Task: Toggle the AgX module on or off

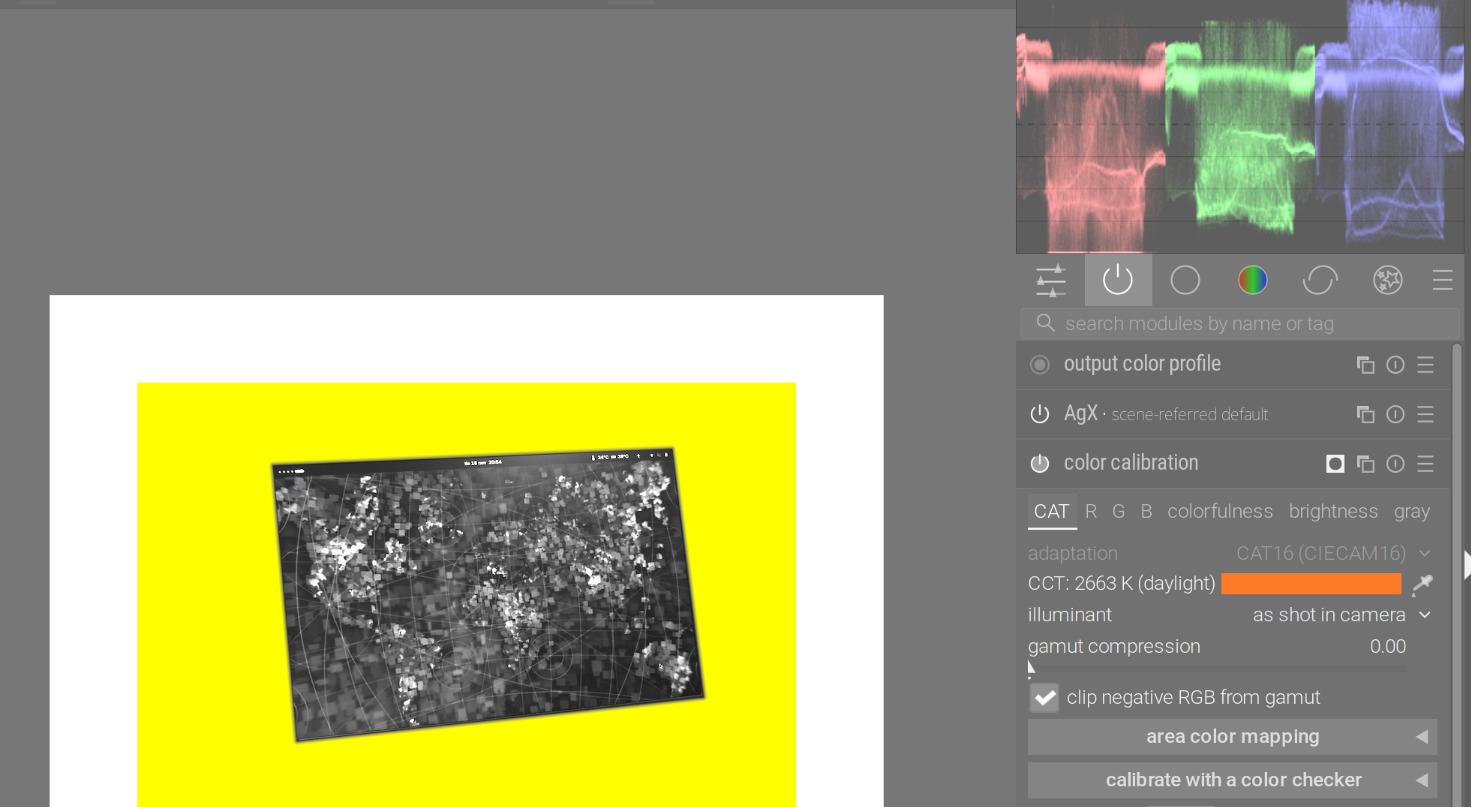Action: [x=1040, y=414]
